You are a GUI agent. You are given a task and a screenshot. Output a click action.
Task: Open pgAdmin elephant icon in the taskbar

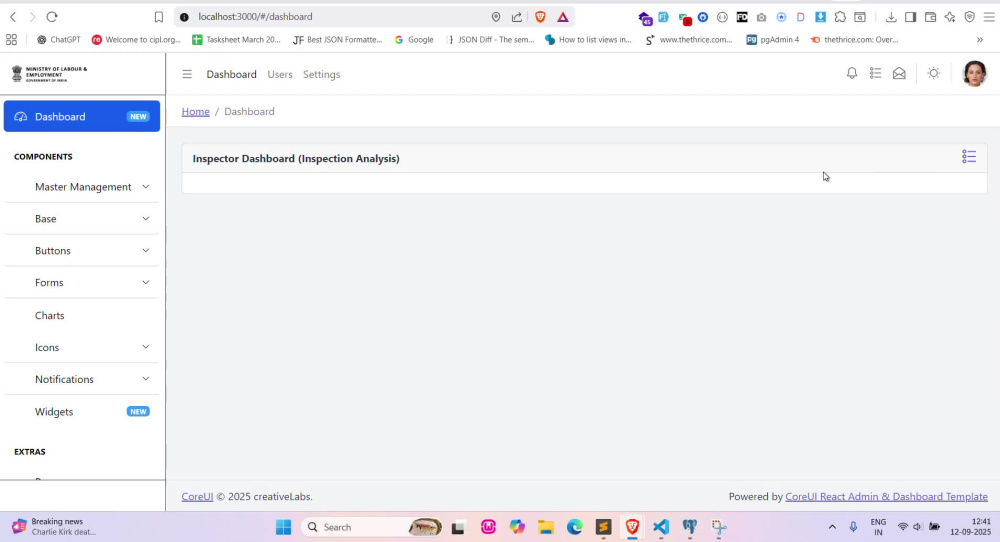[689, 527]
